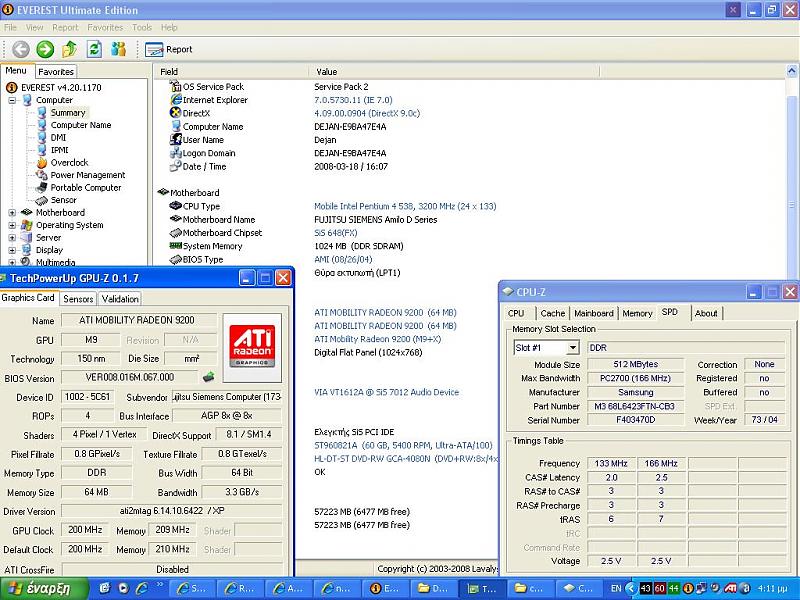Screen dimensions: 800x600
Task: Switch to the Validation tab in GPU-Z
Action: click(120, 299)
